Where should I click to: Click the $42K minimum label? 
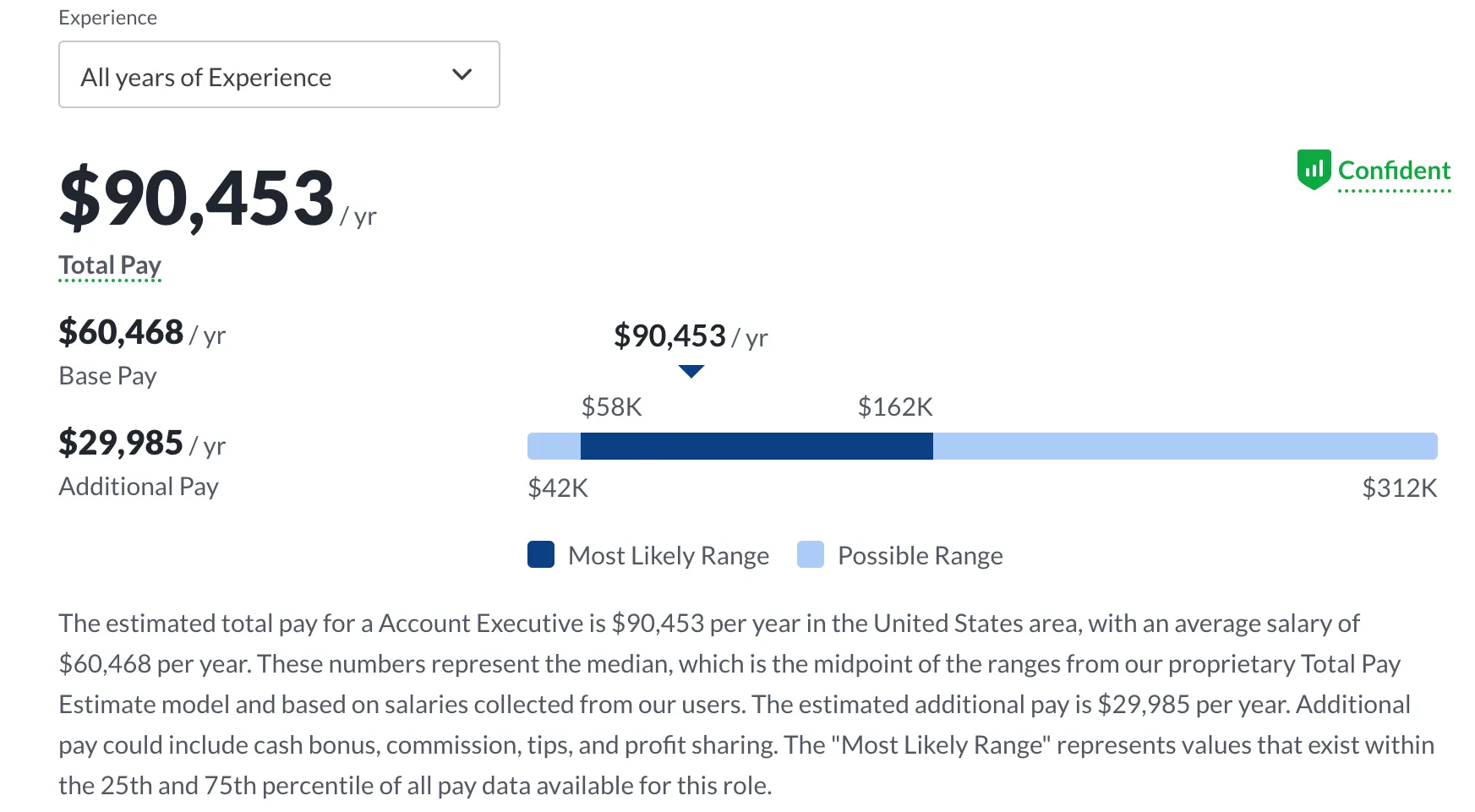pos(558,488)
